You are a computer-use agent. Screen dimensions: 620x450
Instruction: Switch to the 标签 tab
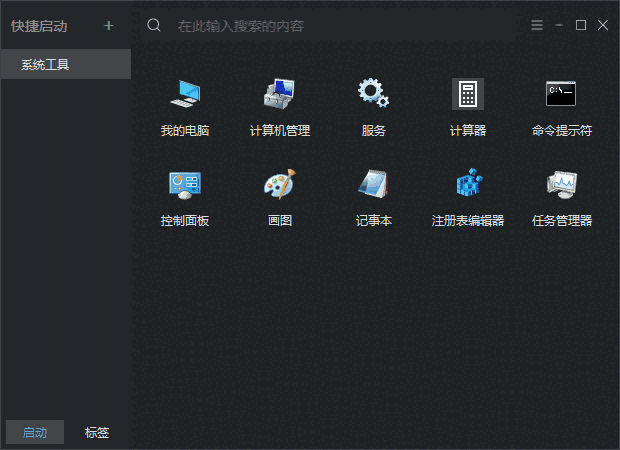97,432
